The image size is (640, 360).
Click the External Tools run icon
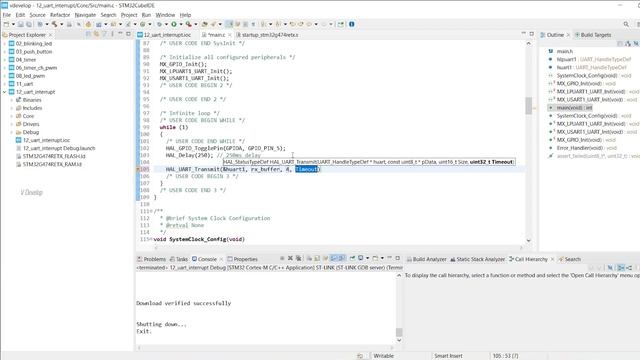pyautogui.click(x=188, y=24)
